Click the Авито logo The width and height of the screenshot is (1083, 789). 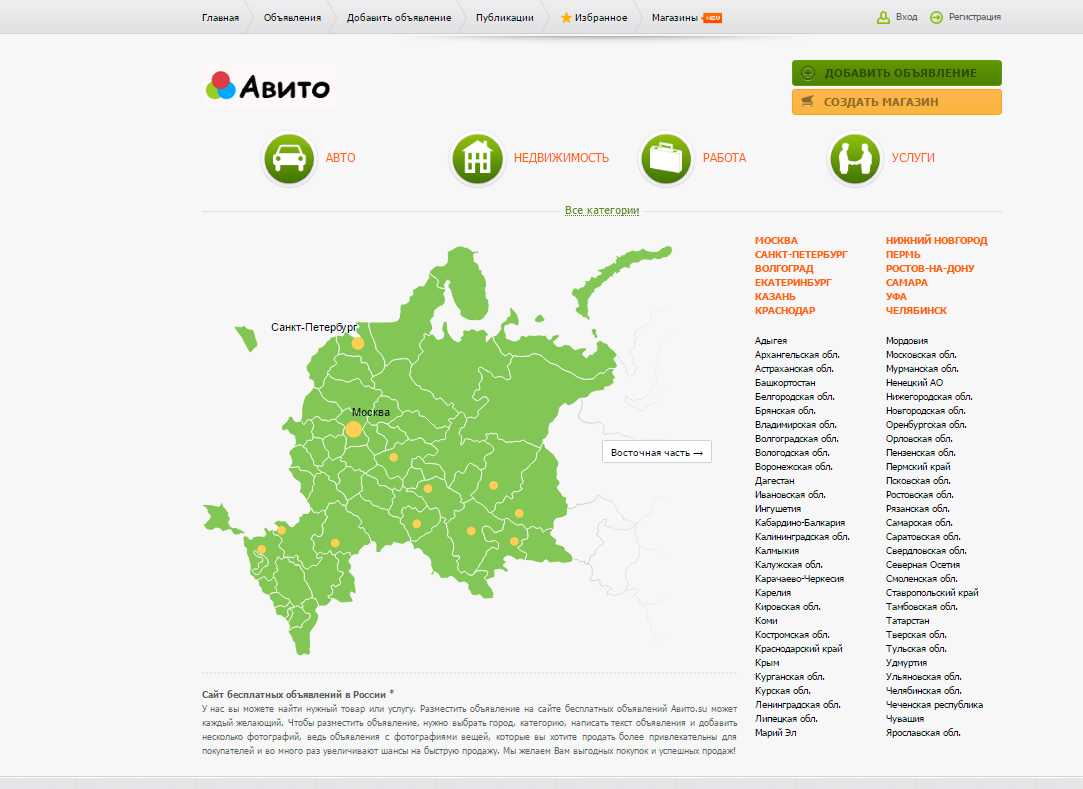click(x=267, y=87)
